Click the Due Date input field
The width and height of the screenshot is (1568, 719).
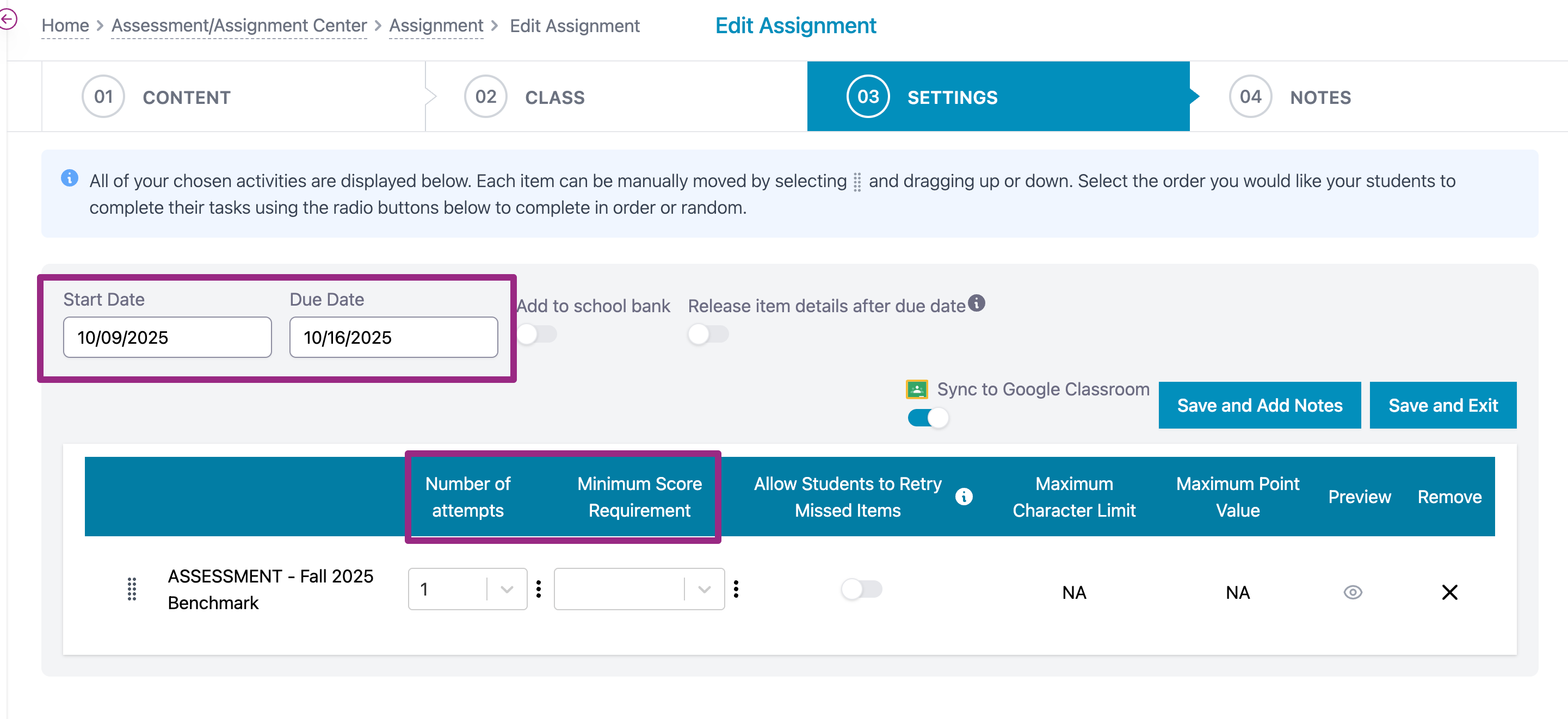393,337
